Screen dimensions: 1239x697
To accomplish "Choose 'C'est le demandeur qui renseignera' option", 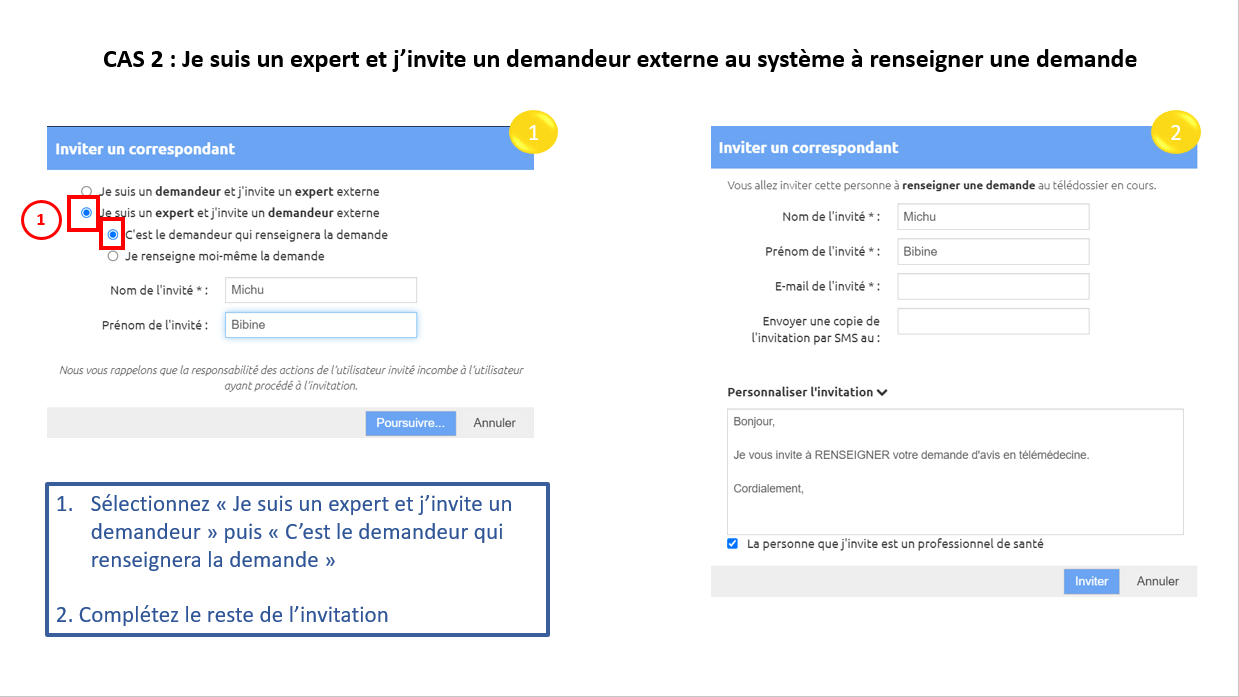I will (x=113, y=235).
